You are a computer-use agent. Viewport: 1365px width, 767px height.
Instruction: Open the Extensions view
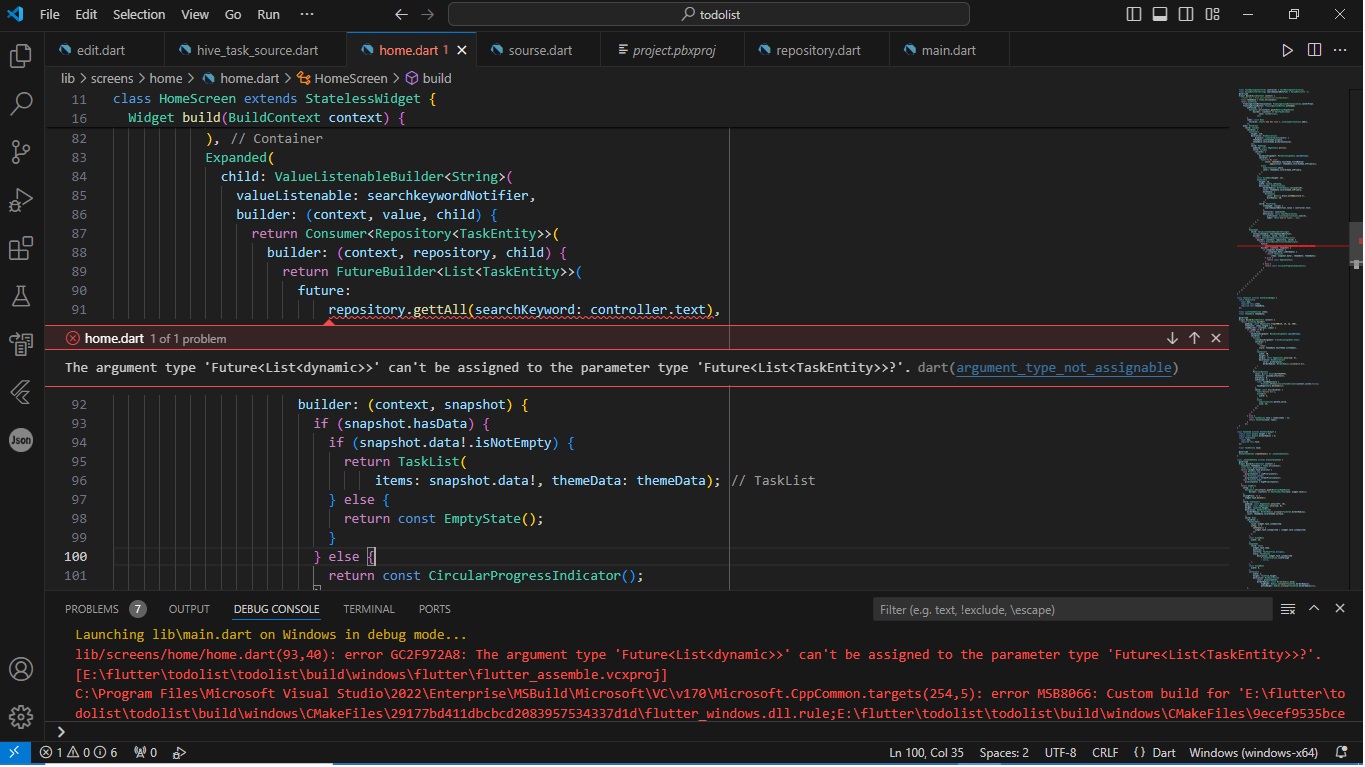tap(21, 248)
